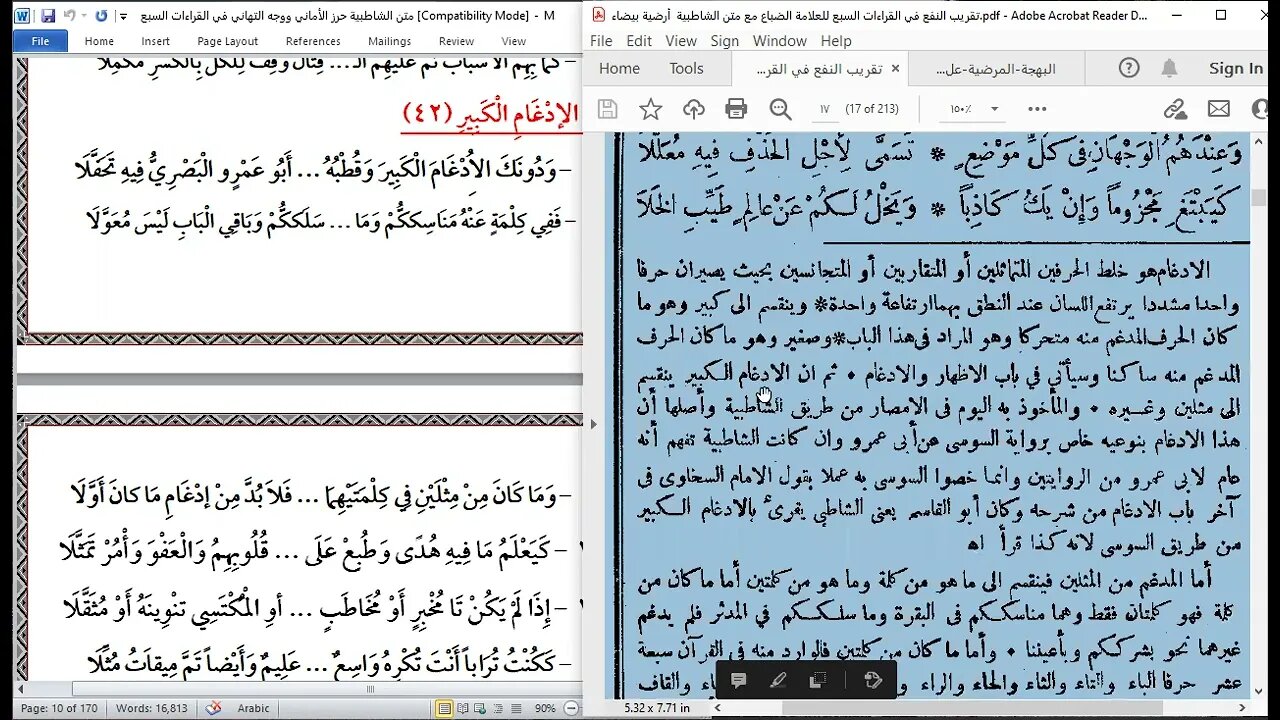Print the PDF with printer icon
This screenshot has height=720, width=1280.
click(x=737, y=109)
